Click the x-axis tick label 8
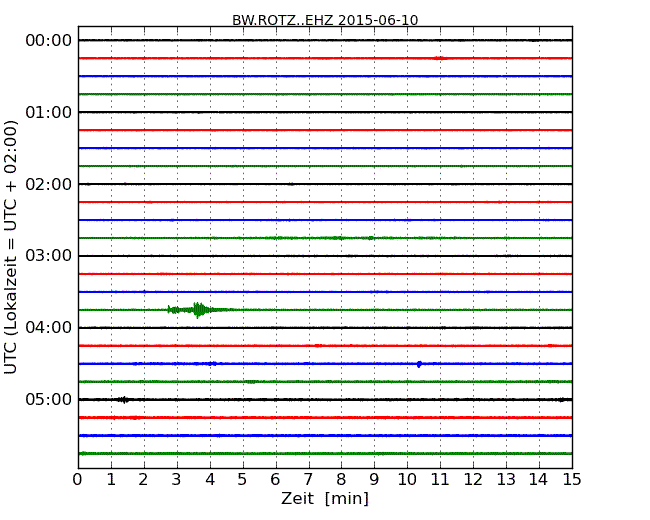This screenshot has width=650, height=520. (341, 480)
